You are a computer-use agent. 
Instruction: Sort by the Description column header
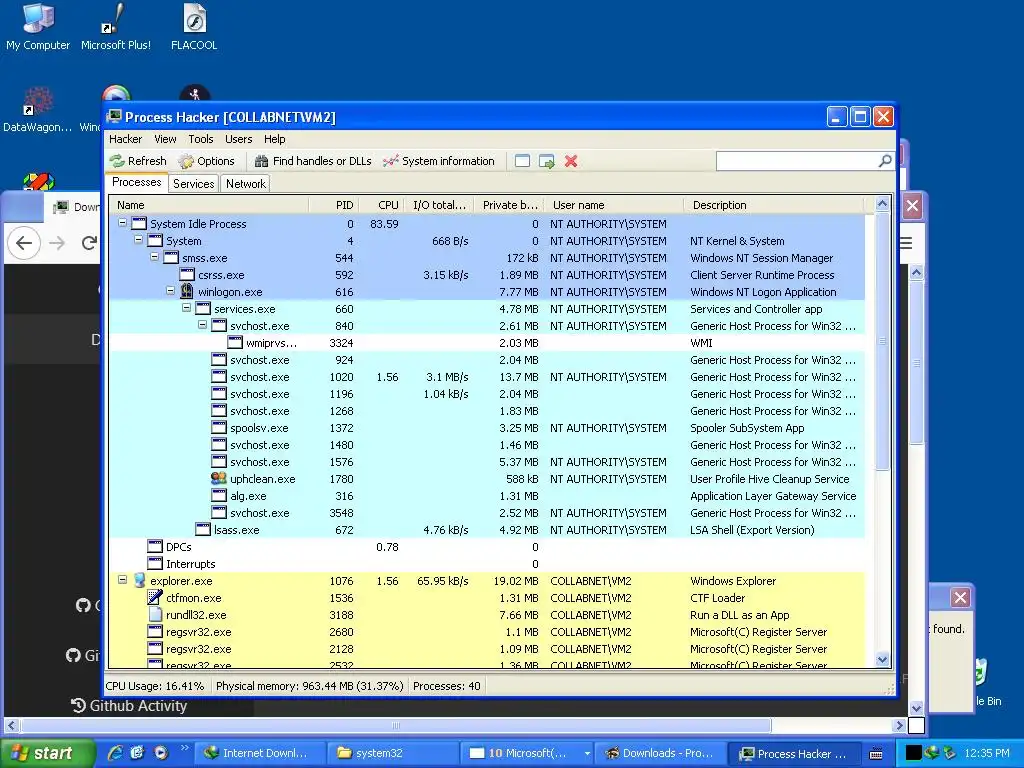[774, 205]
